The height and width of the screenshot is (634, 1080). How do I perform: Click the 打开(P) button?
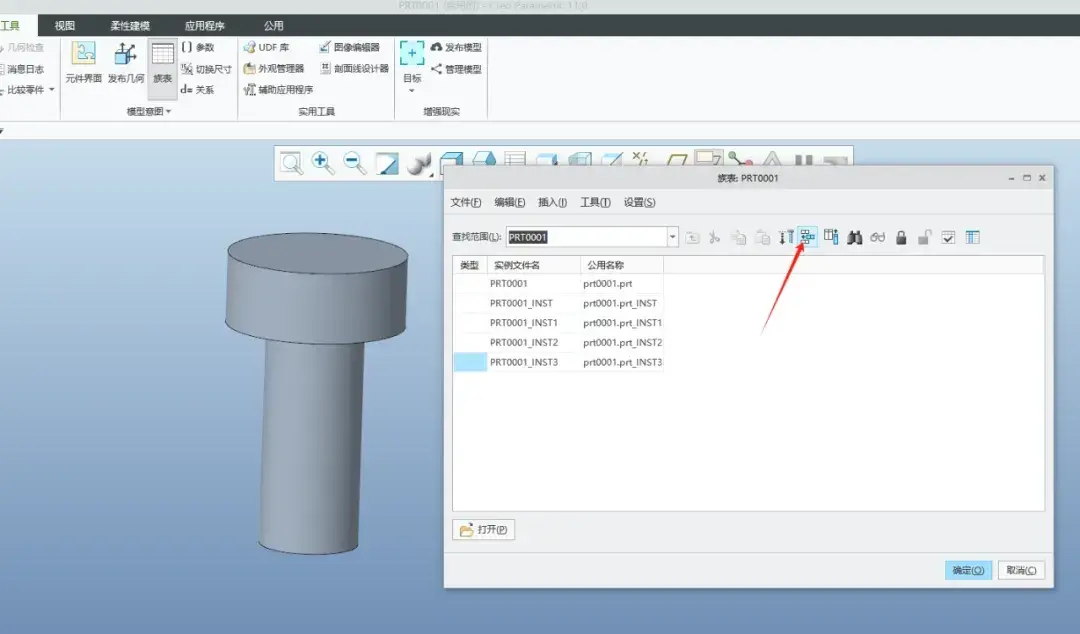(x=484, y=529)
